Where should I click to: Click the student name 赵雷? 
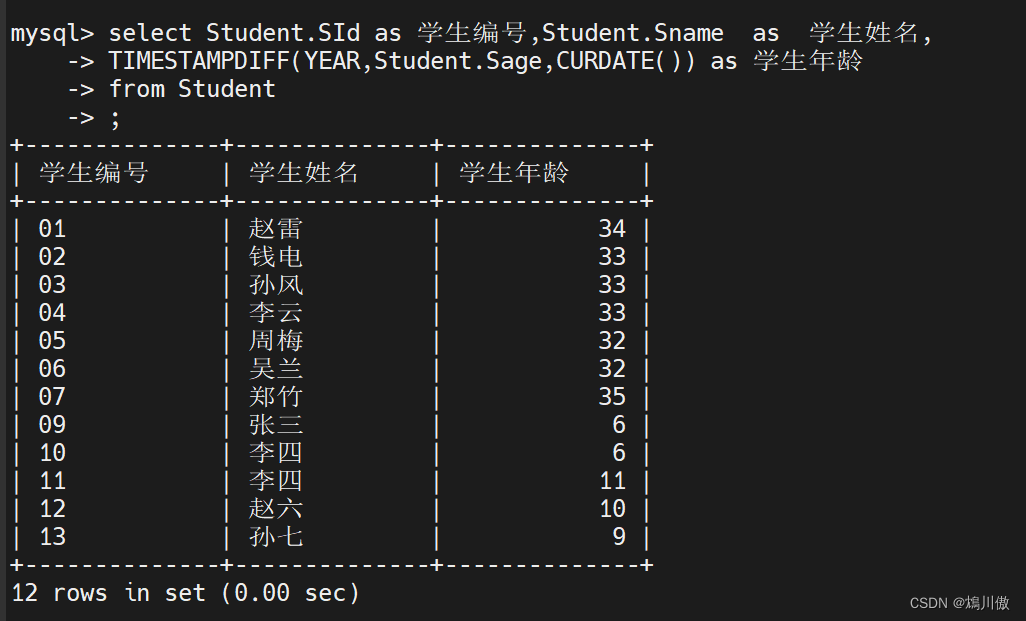(x=276, y=229)
